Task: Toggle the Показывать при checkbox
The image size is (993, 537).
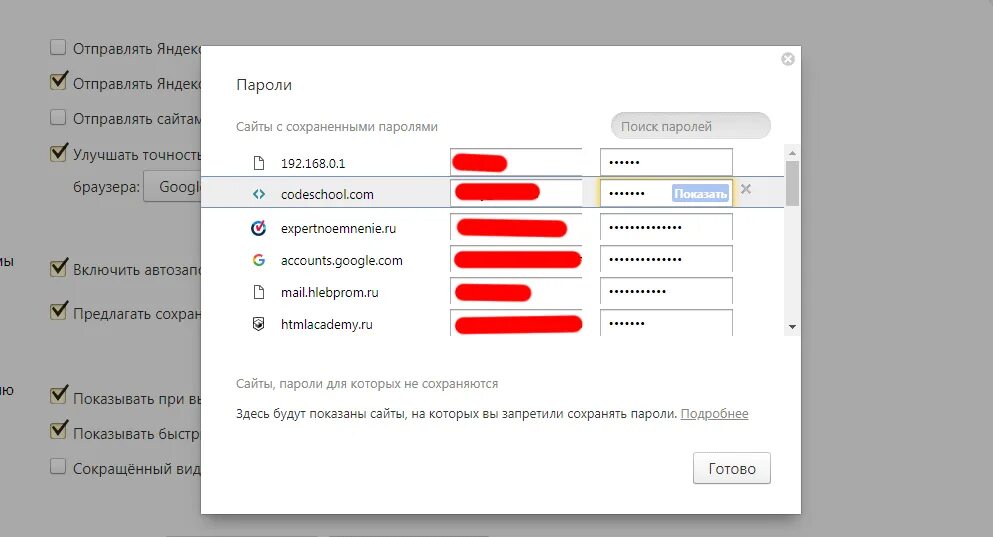Action: 58,396
